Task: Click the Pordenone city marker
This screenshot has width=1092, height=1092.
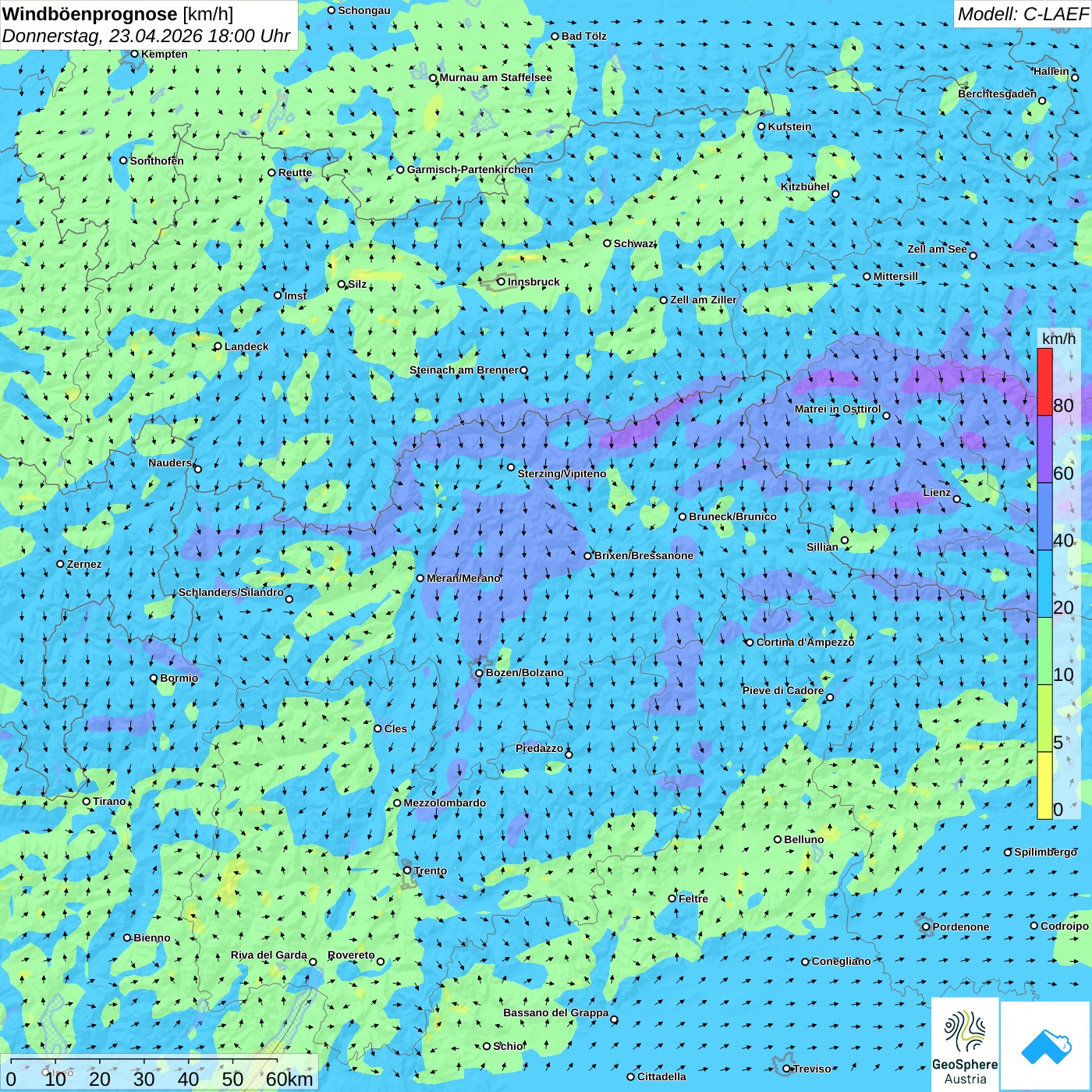Action: (926, 927)
